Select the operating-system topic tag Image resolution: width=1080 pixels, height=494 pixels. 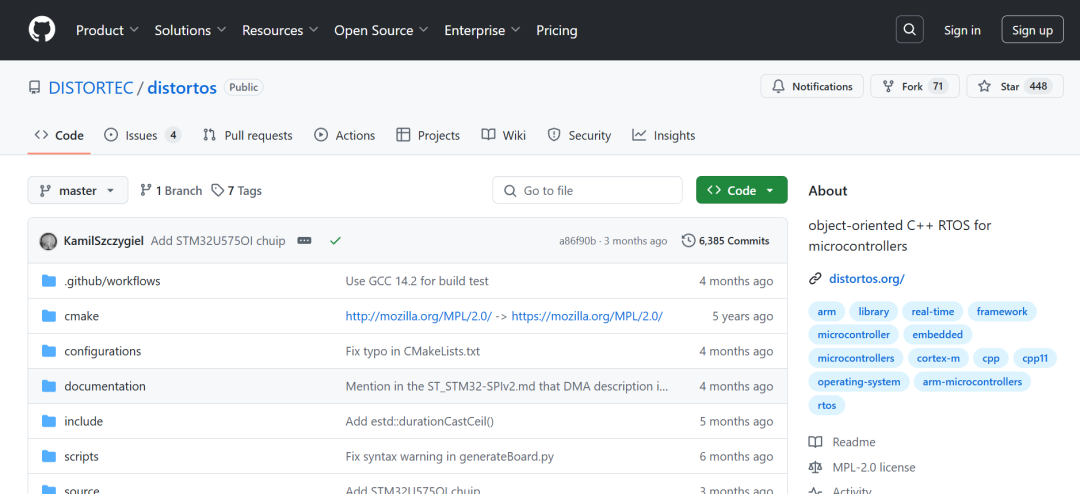(860, 382)
